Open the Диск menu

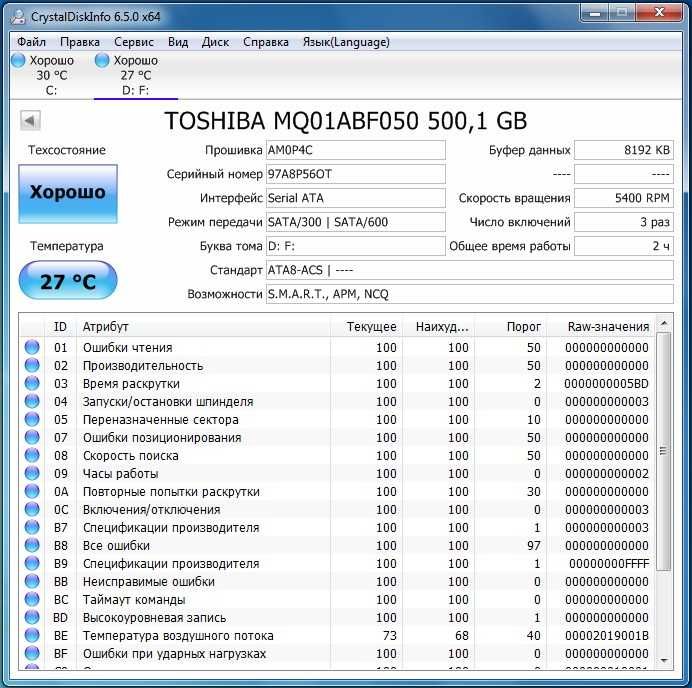click(x=215, y=42)
